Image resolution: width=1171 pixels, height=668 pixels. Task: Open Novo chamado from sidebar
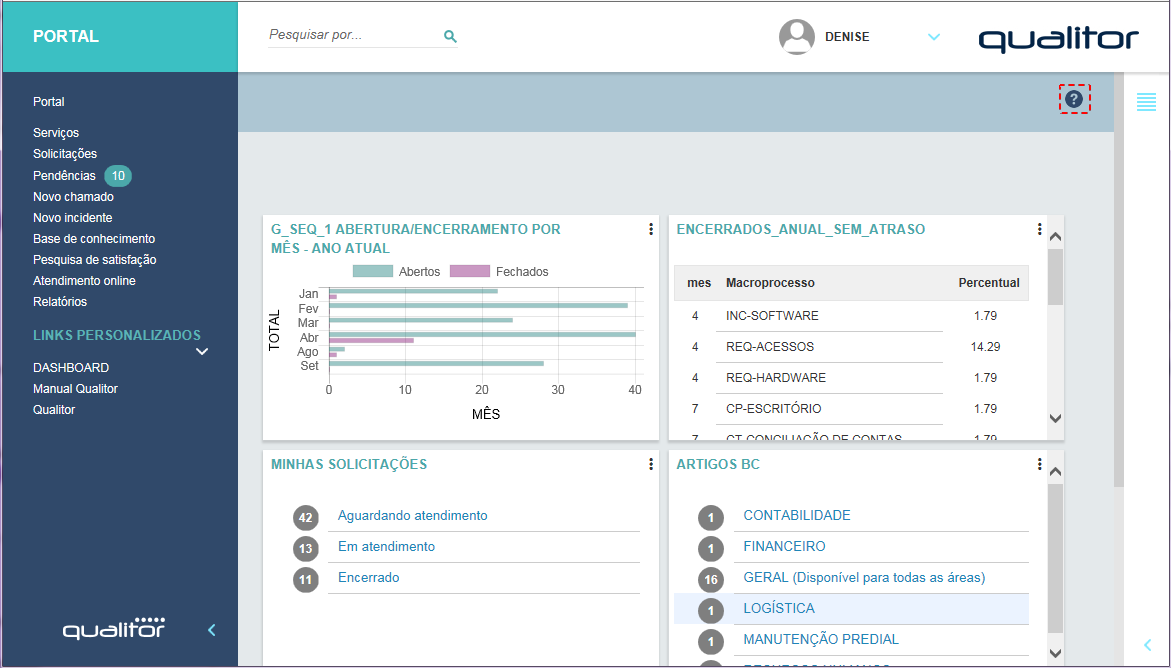pyautogui.click(x=73, y=197)
